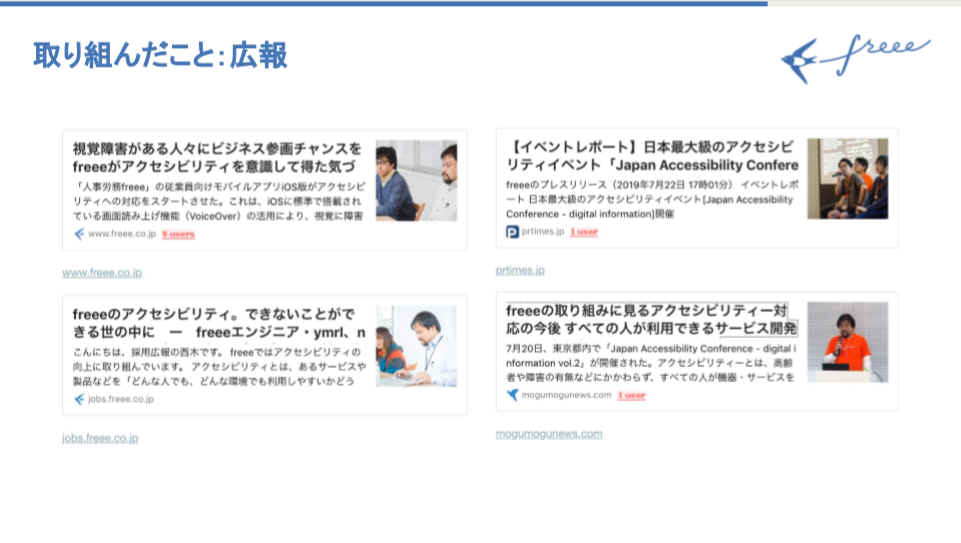The height and width of the screenshot is (543, 961).
Task: Click the favicon beside www.freee.co.jp in the first card
Action: 79,234
